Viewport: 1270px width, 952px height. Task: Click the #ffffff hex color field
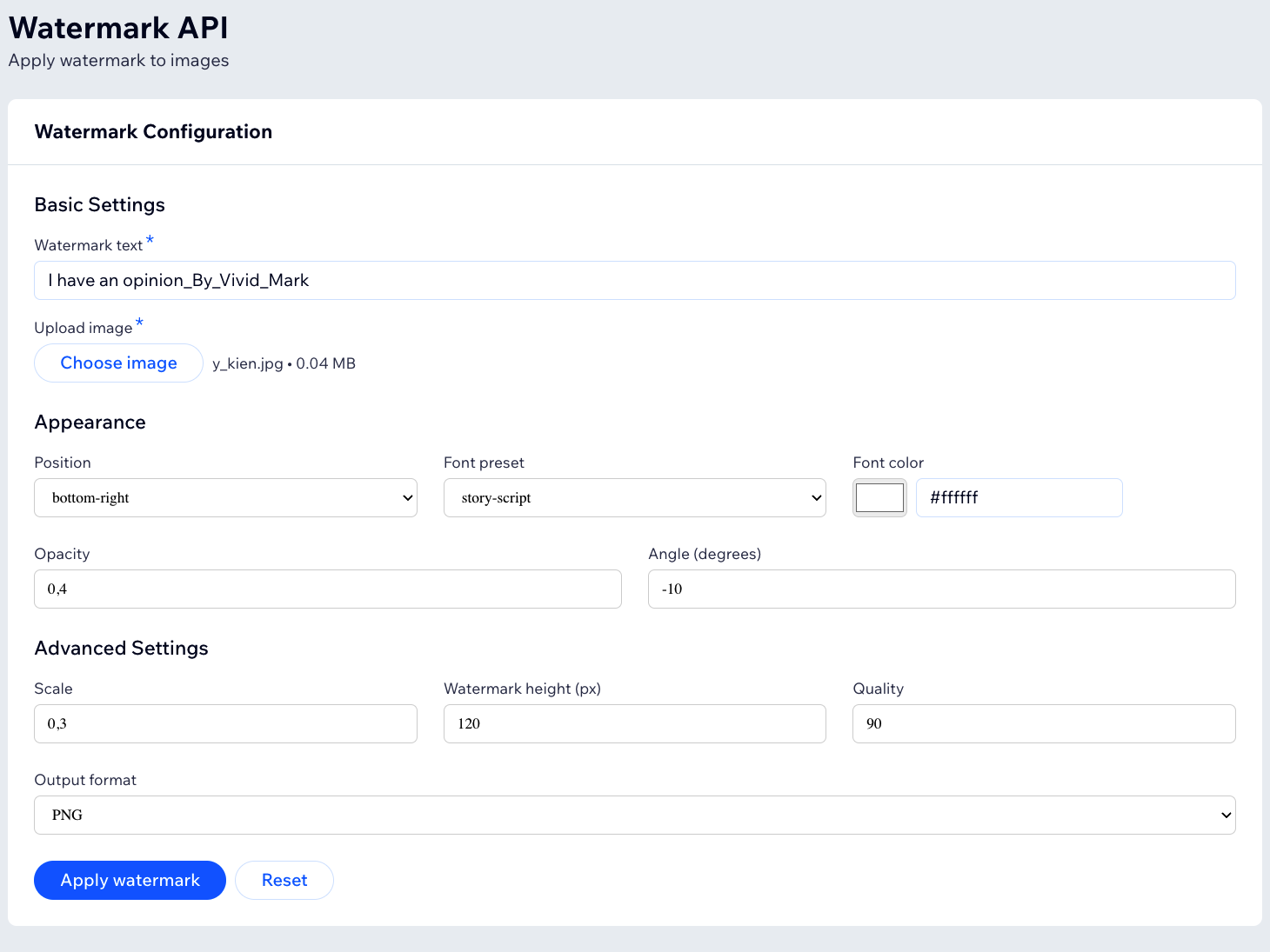1019,498
